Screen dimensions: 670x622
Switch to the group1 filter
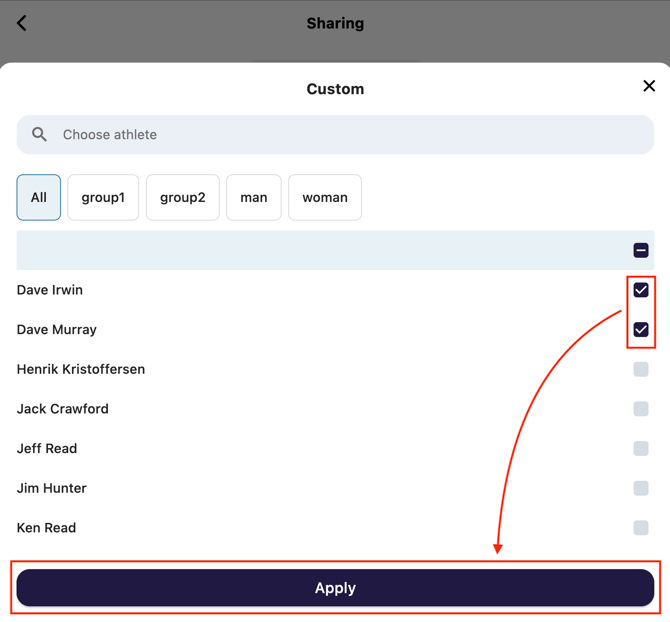coord(103,197)
